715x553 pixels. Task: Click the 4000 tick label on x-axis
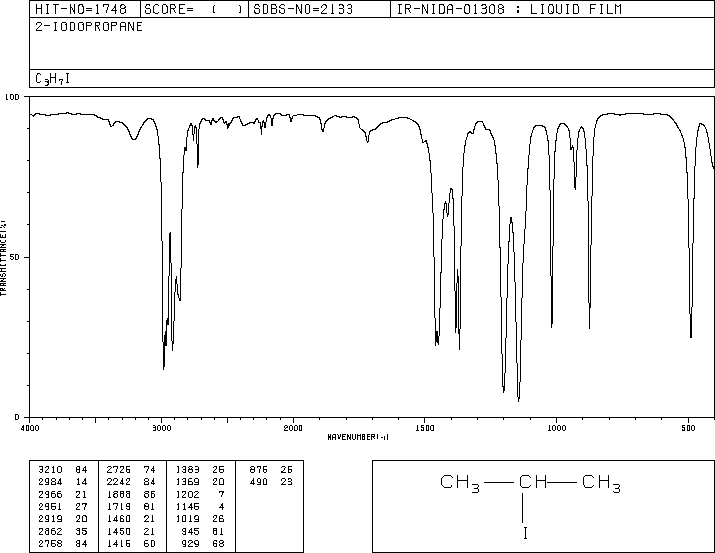30,428
